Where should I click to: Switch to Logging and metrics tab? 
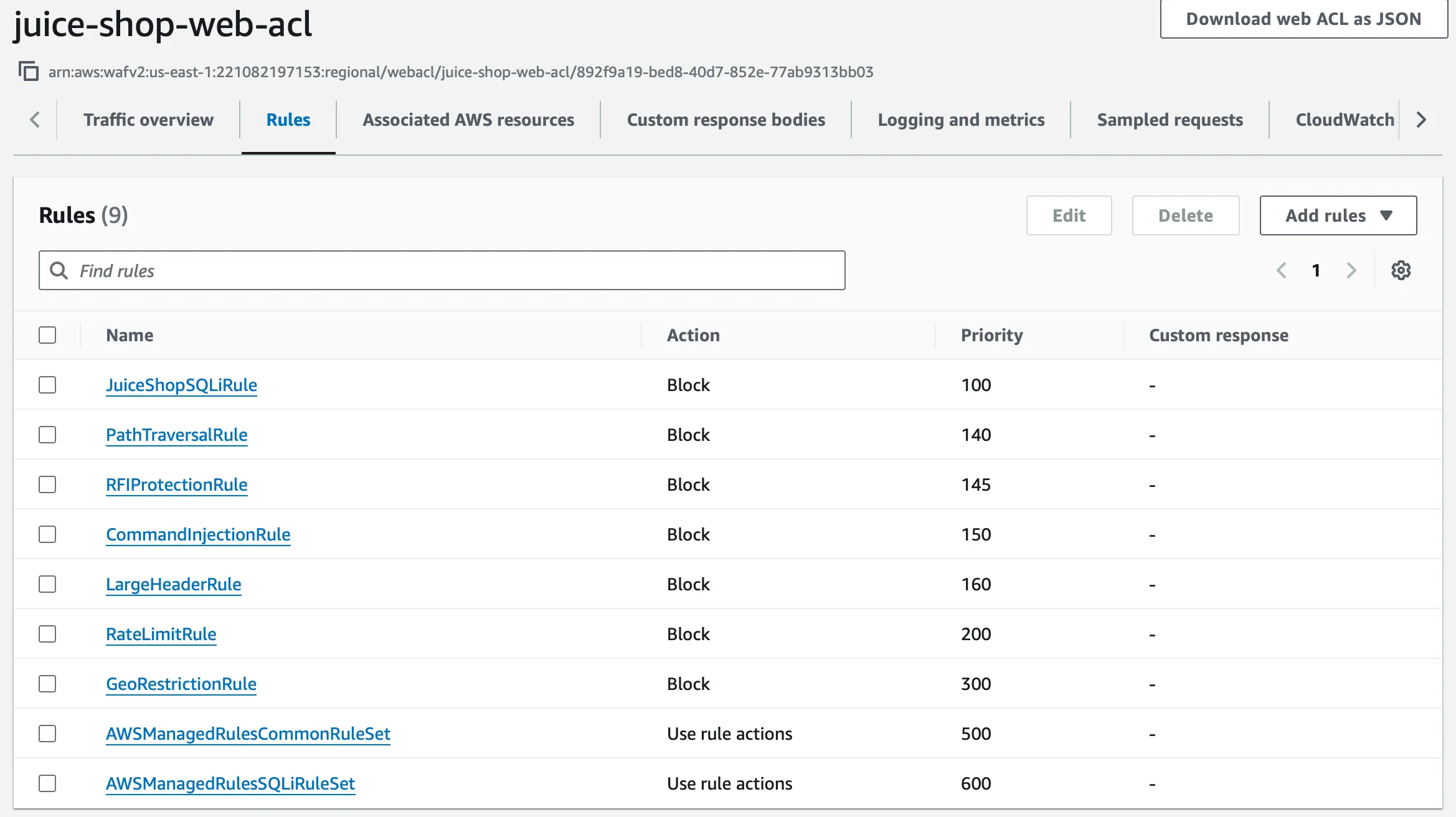(x=961, y=120)
